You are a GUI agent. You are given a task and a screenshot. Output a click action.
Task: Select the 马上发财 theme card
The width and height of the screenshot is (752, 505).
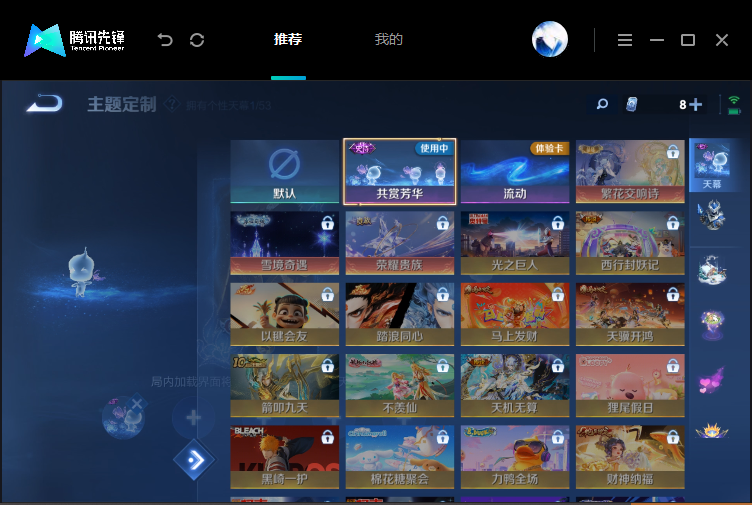515,314
